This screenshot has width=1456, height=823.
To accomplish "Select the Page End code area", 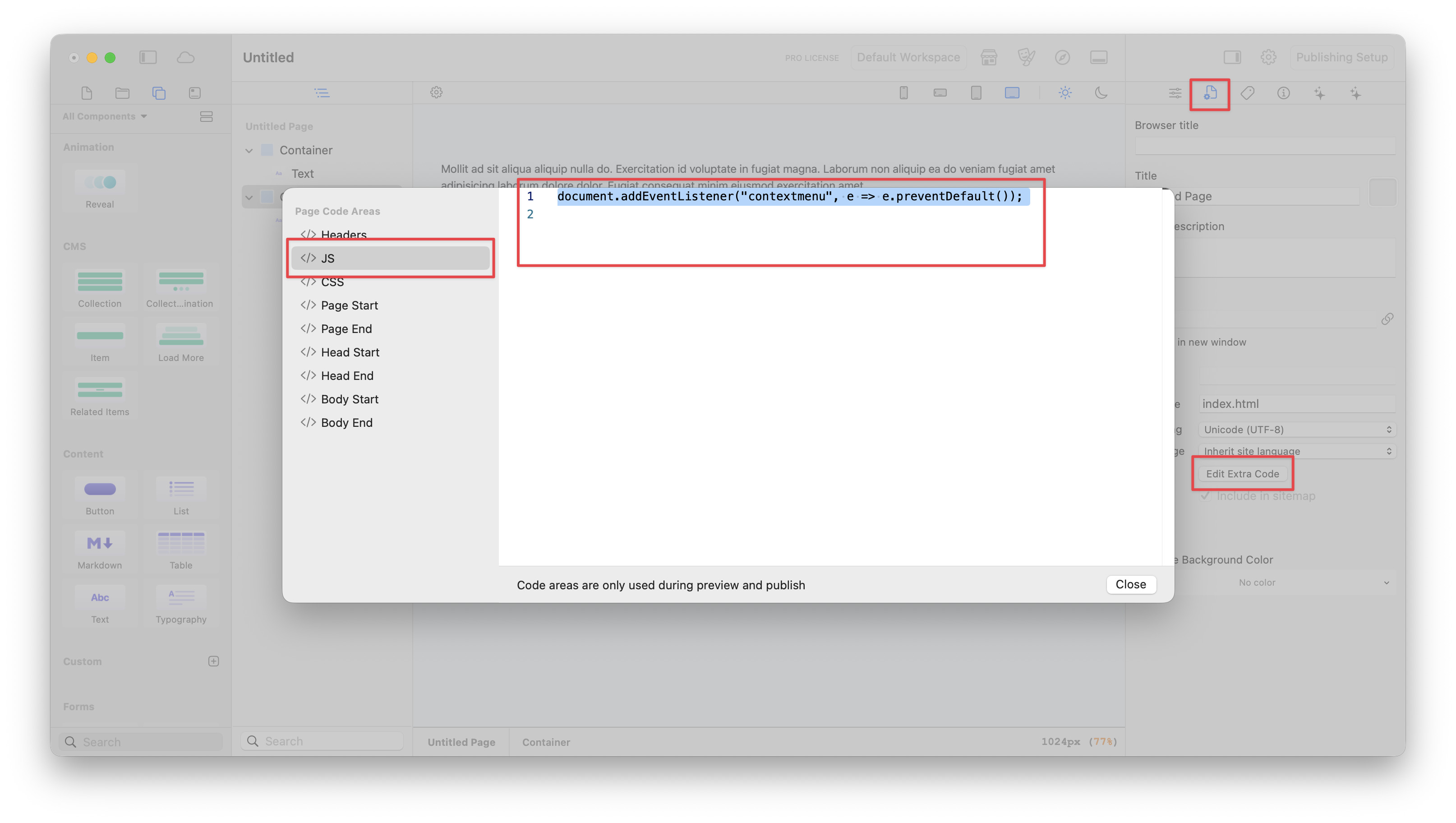I will tap(391, 328).
